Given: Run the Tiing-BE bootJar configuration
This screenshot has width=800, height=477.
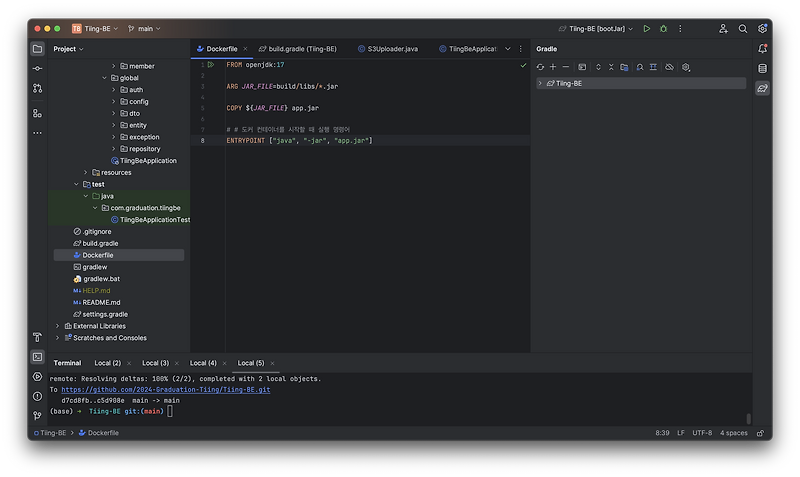Looking at the screenshot, I should (x=647, y=29).
